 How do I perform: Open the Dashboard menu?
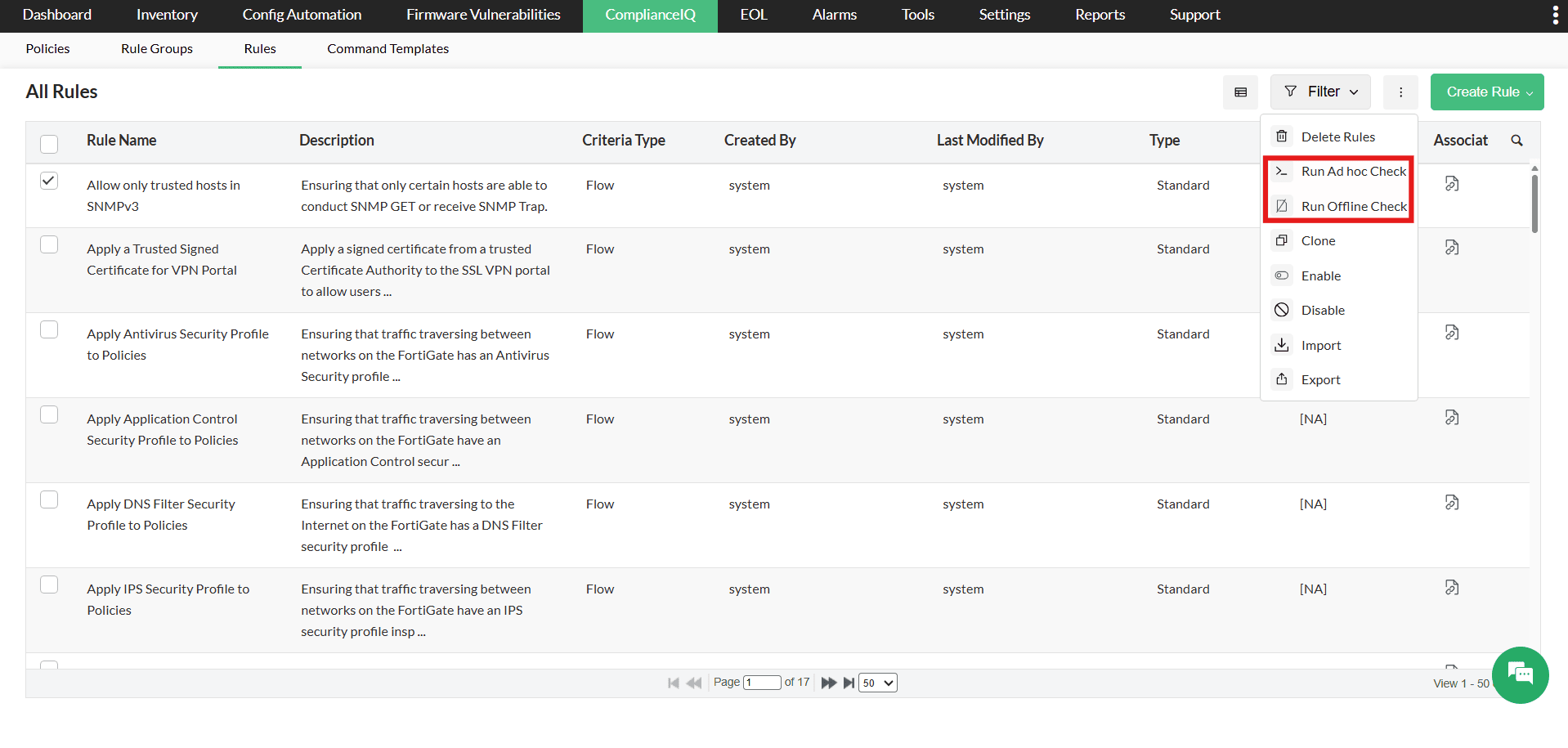click(x=57, y=15)
